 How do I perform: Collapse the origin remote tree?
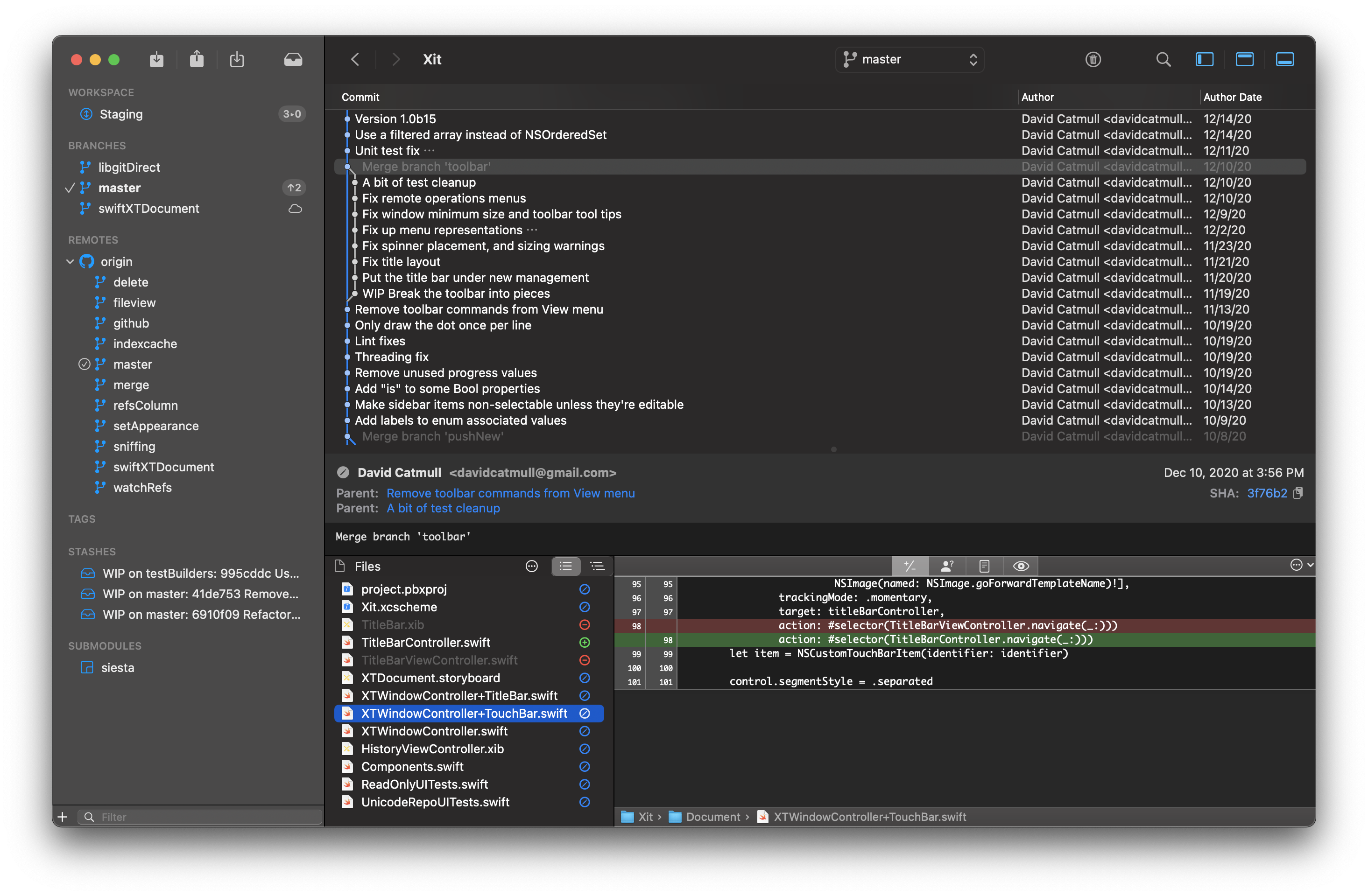70,262
